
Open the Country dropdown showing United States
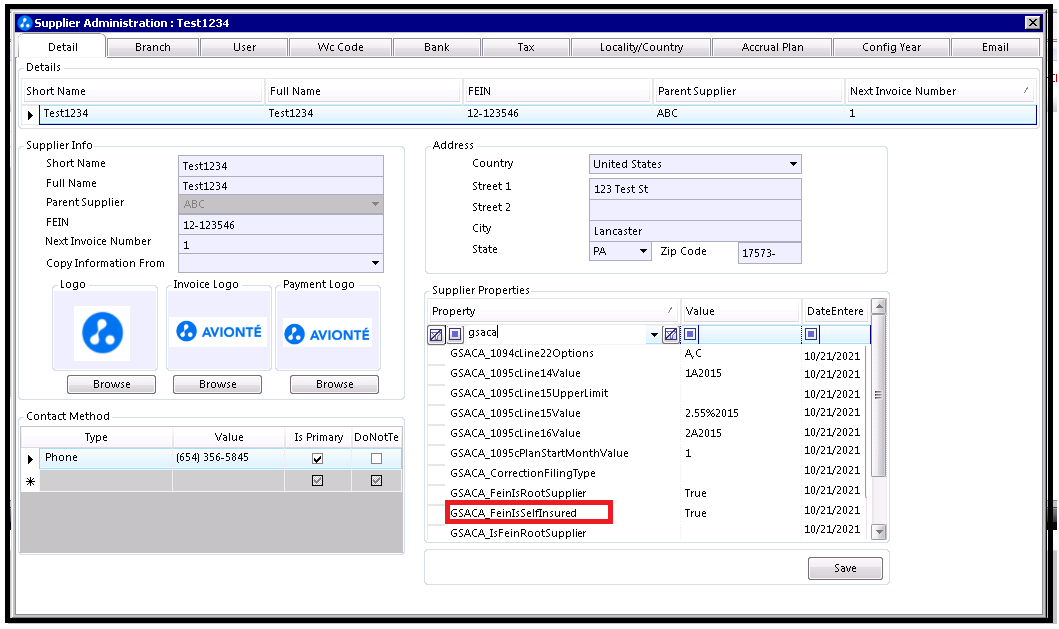[x=695, y=164]
